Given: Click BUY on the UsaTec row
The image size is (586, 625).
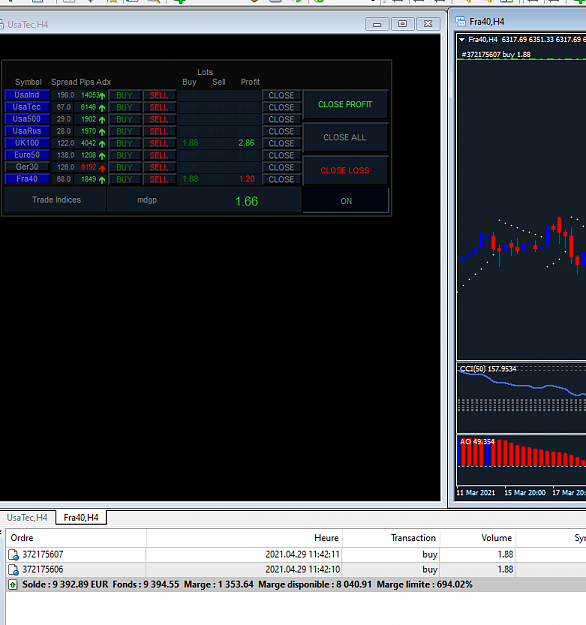Looking at the screenshot, I should pyautogui.click(x=124, y=107).
